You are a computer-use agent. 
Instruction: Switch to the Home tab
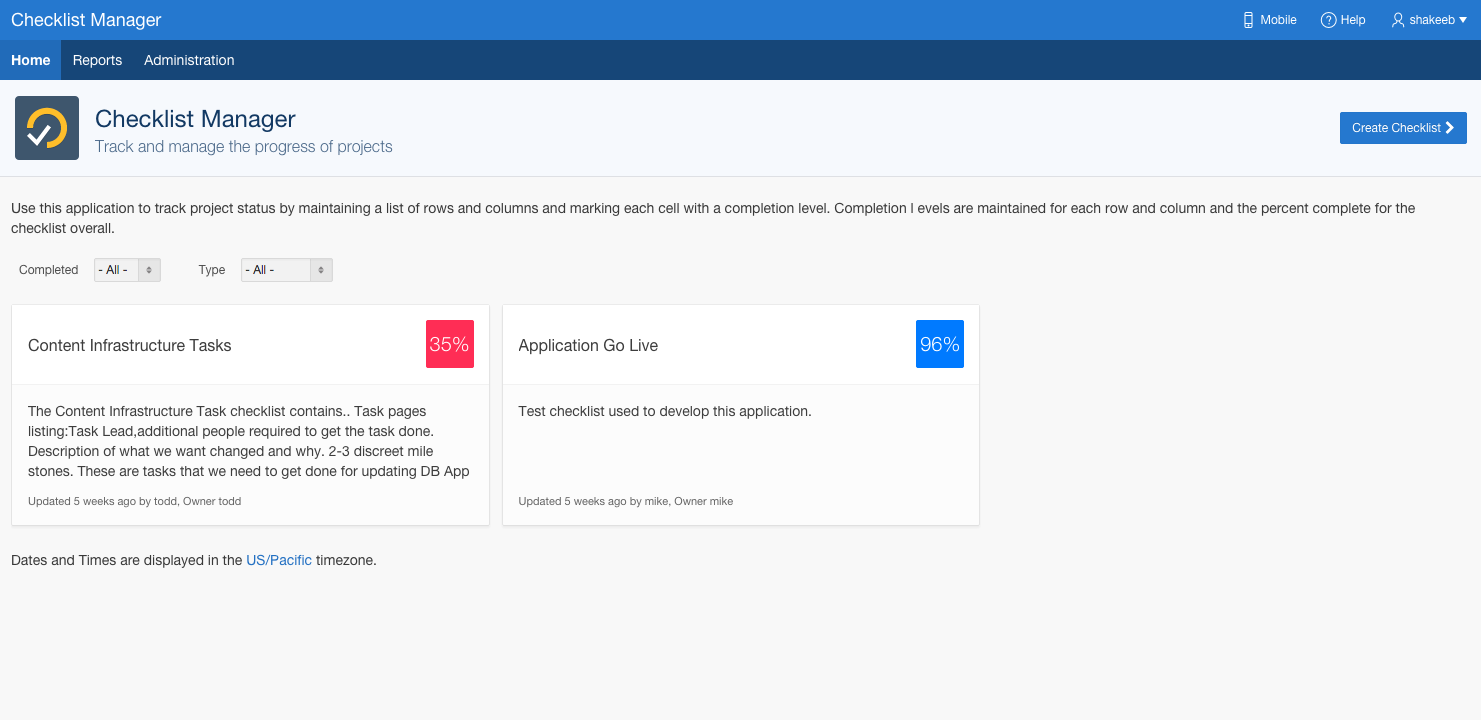click(x=31, y=60)
